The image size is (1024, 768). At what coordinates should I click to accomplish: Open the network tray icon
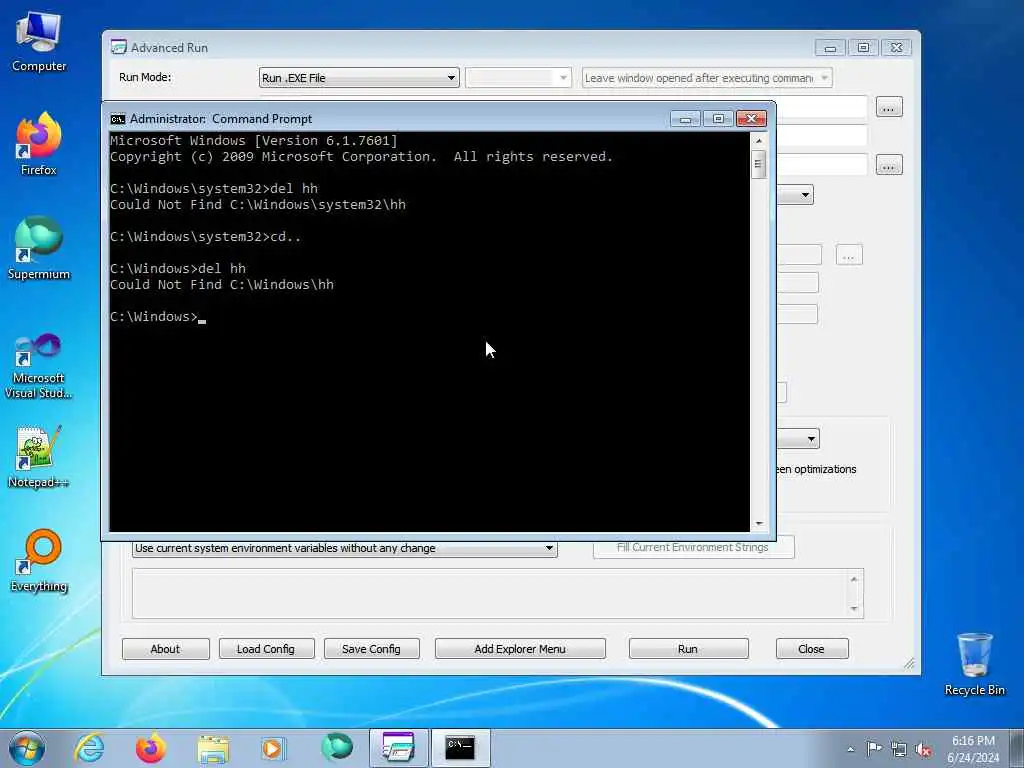899,749
